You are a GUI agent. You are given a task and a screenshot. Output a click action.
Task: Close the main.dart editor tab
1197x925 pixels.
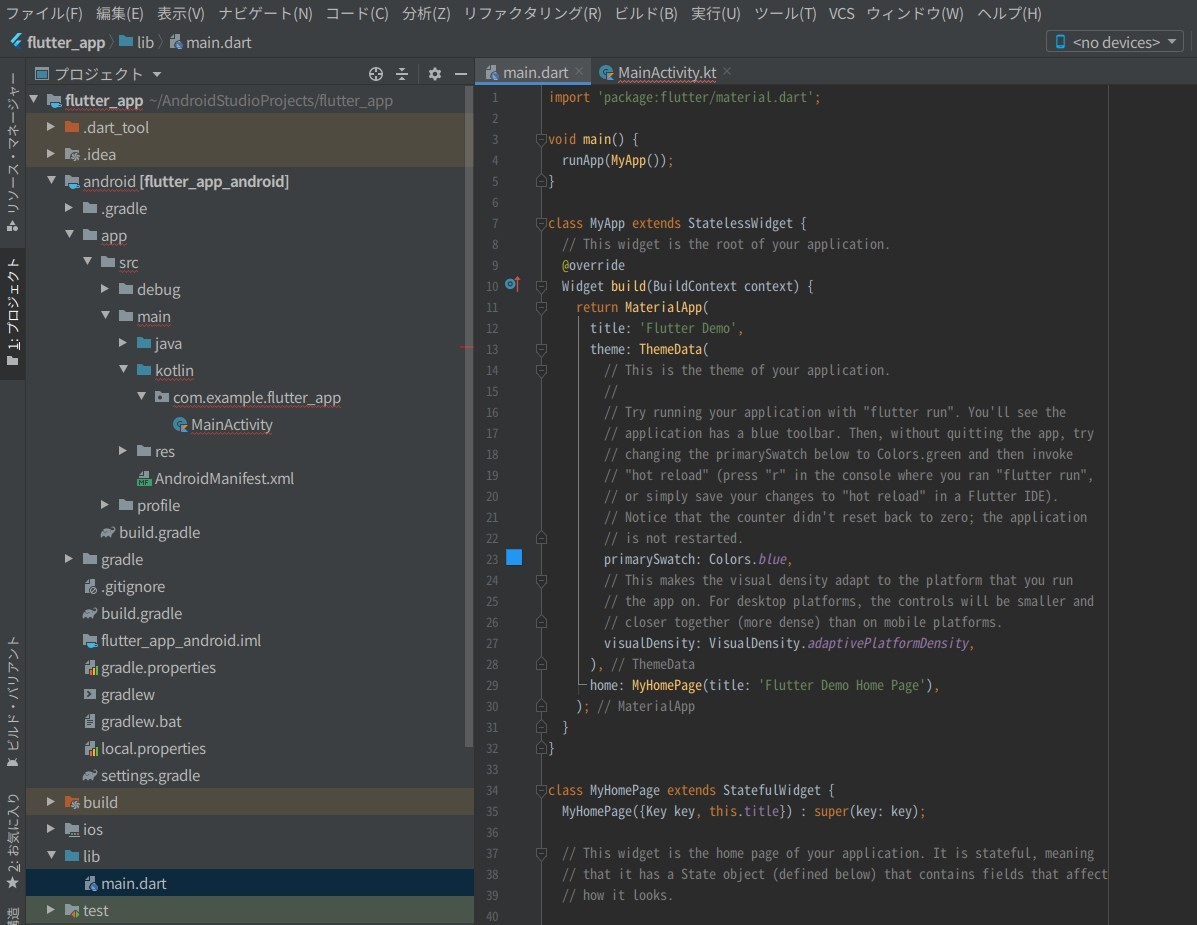579,71
